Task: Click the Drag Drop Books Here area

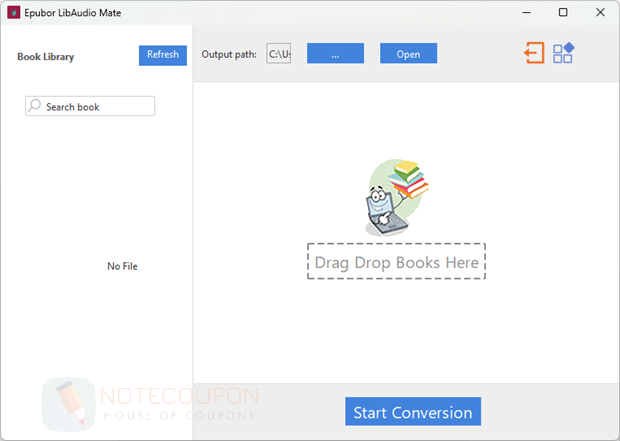Action: coord(397,261)
